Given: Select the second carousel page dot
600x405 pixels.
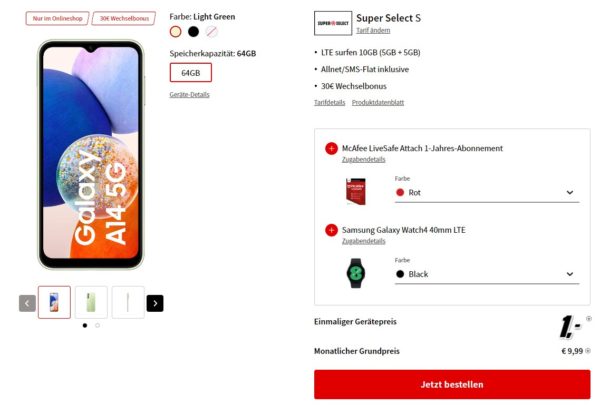Looking at the screenshot, I should click(98, 325).
